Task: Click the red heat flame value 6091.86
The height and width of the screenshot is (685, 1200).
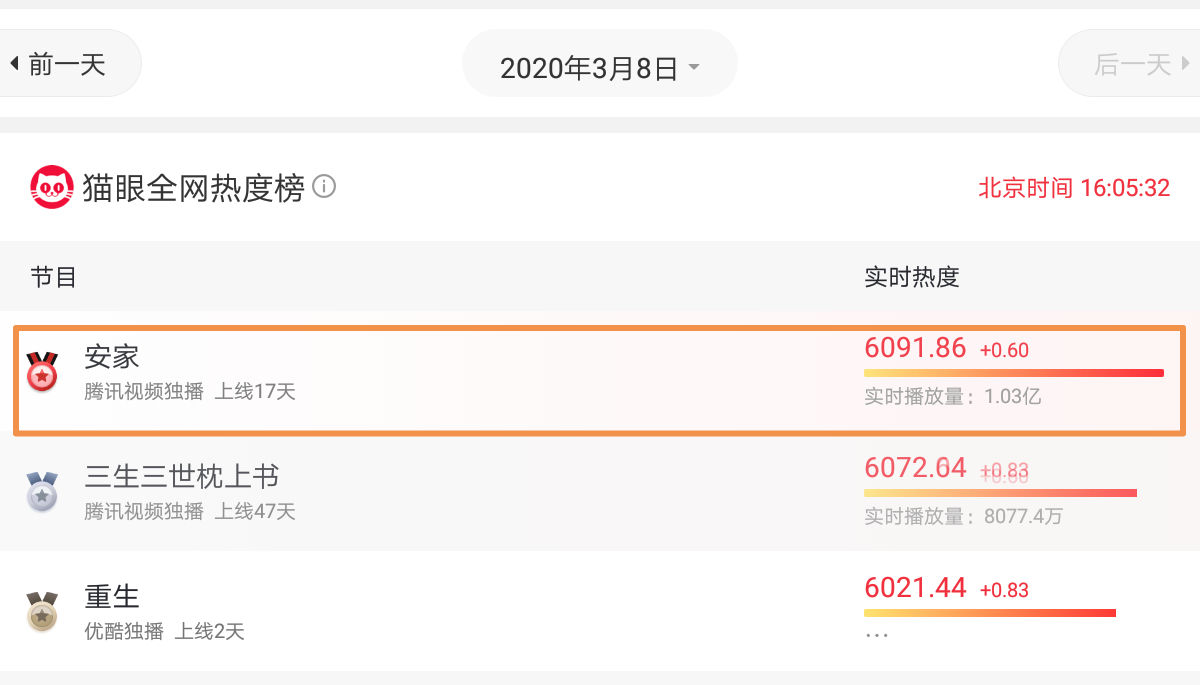Action: [915, 348]
